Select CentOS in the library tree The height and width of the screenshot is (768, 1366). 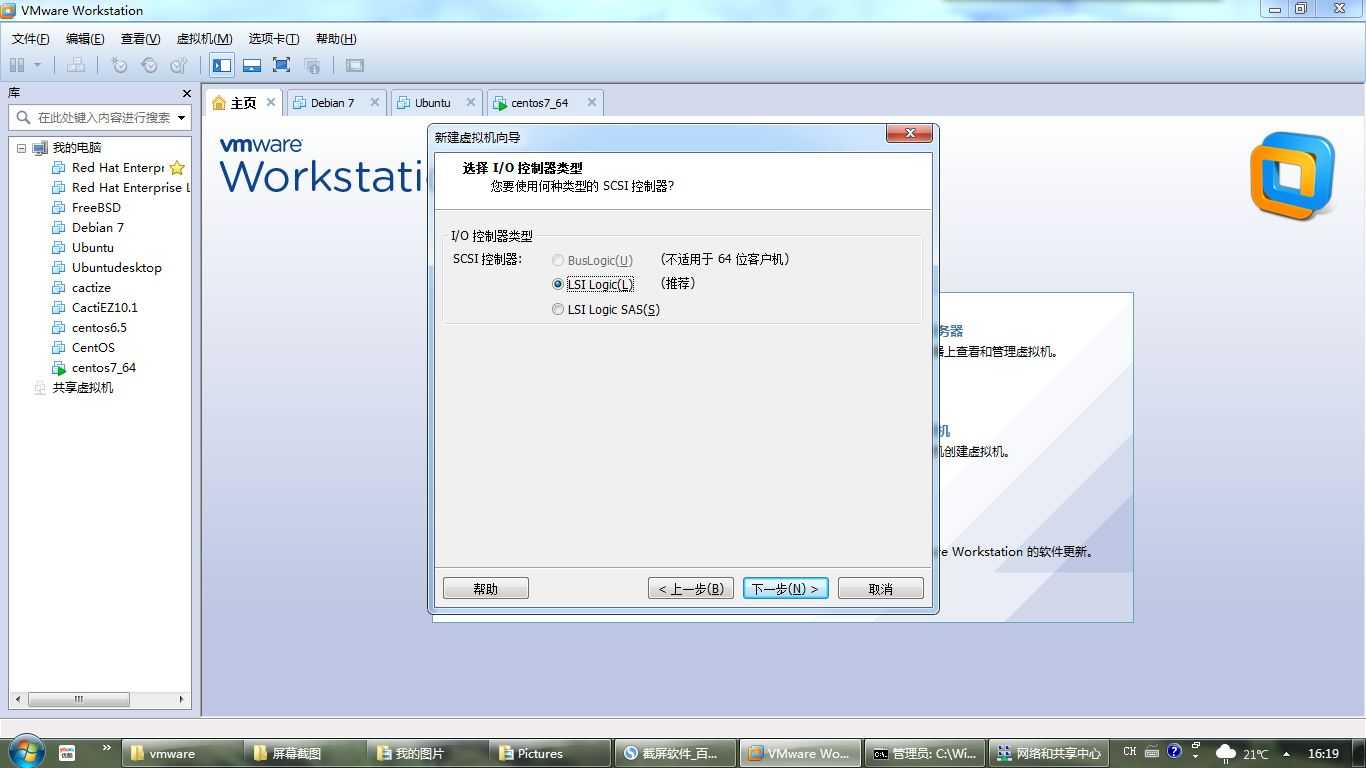tap(93, 347)
